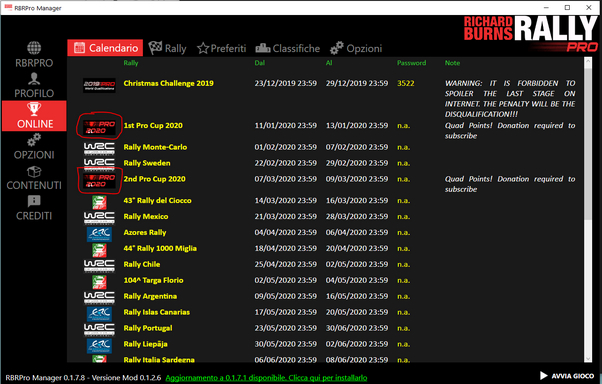The height and width of the screenshot is (384, 602).
Task: Open the CREDITI sidebar section
Action: pos(34,208)
